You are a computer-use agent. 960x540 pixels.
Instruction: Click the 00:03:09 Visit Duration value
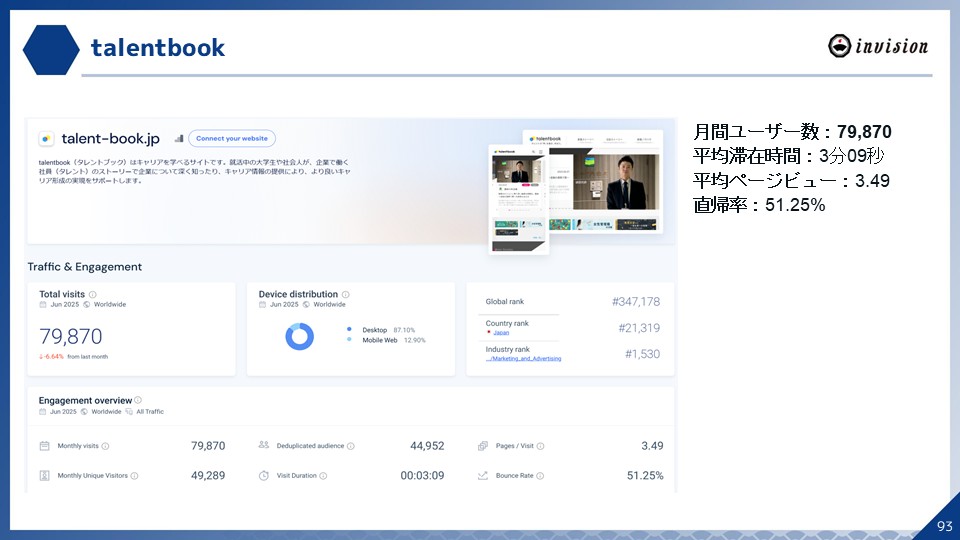[x=422, y=475]
